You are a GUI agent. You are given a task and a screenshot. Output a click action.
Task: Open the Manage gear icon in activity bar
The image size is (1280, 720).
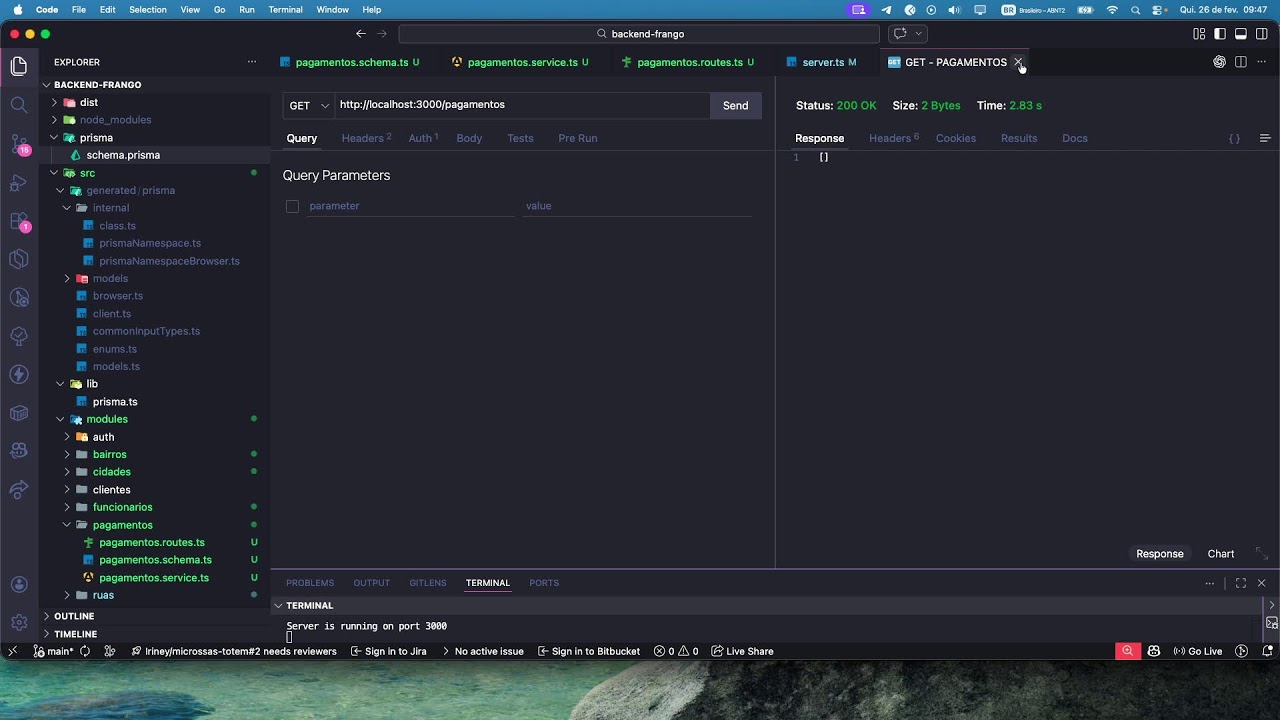tap(19, 622)
